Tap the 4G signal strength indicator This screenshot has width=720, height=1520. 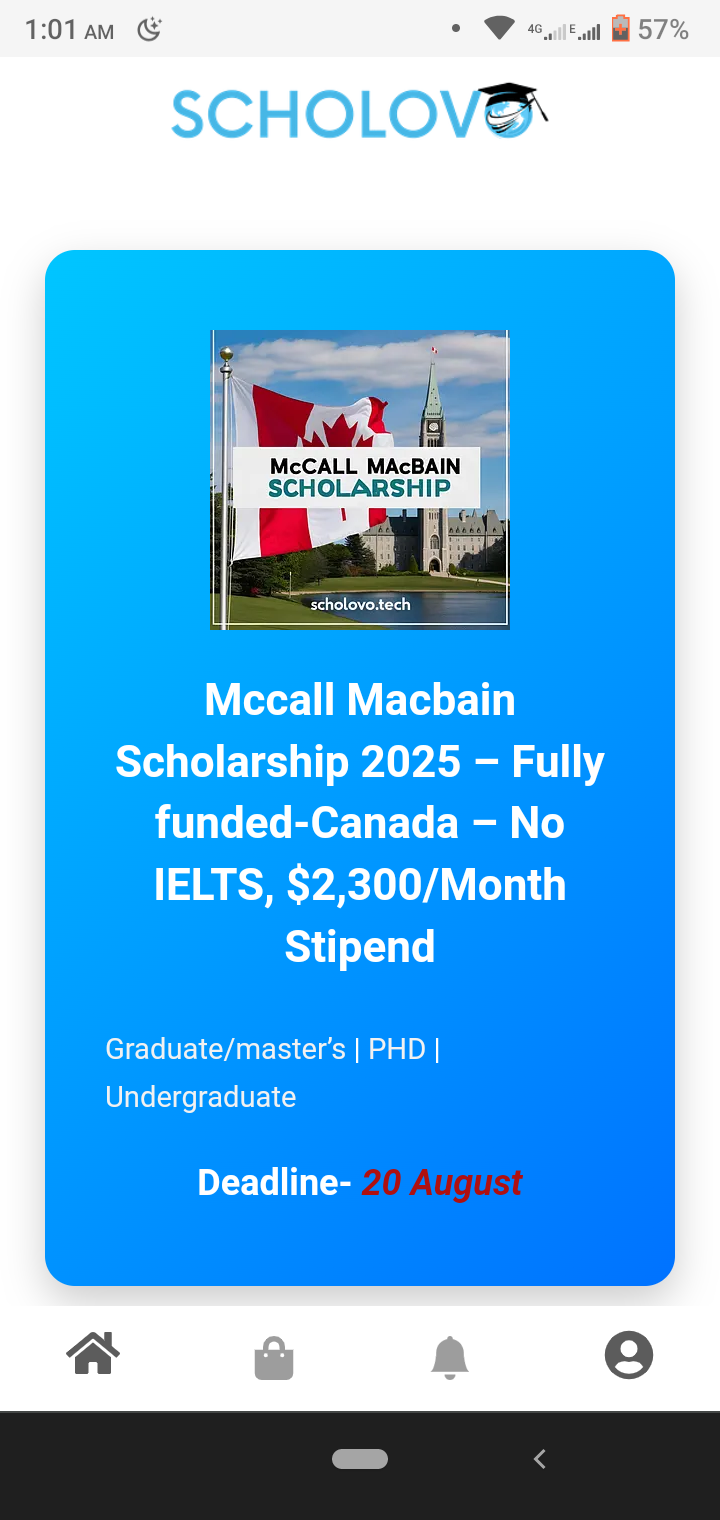pos(546,31)
